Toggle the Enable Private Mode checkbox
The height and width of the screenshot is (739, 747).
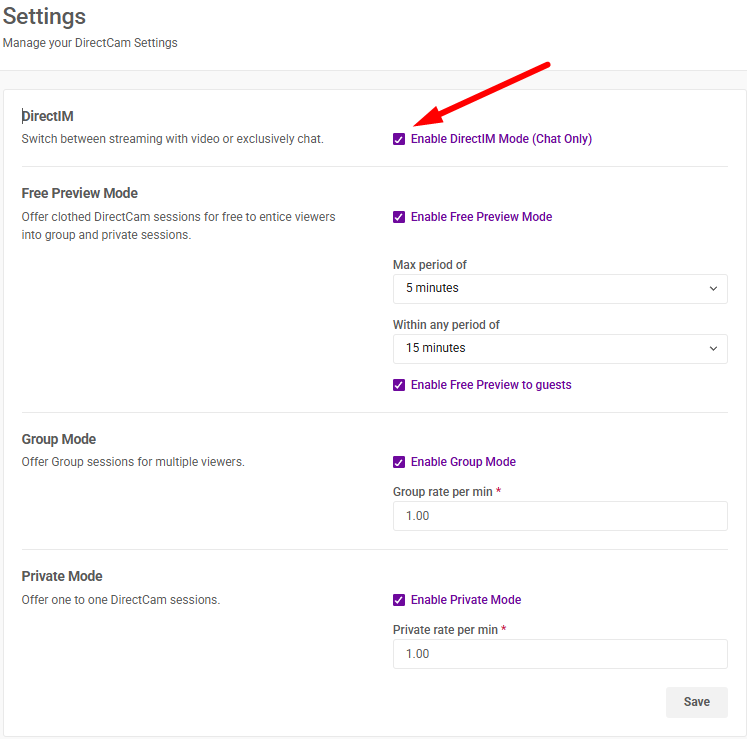coord(399,600)
